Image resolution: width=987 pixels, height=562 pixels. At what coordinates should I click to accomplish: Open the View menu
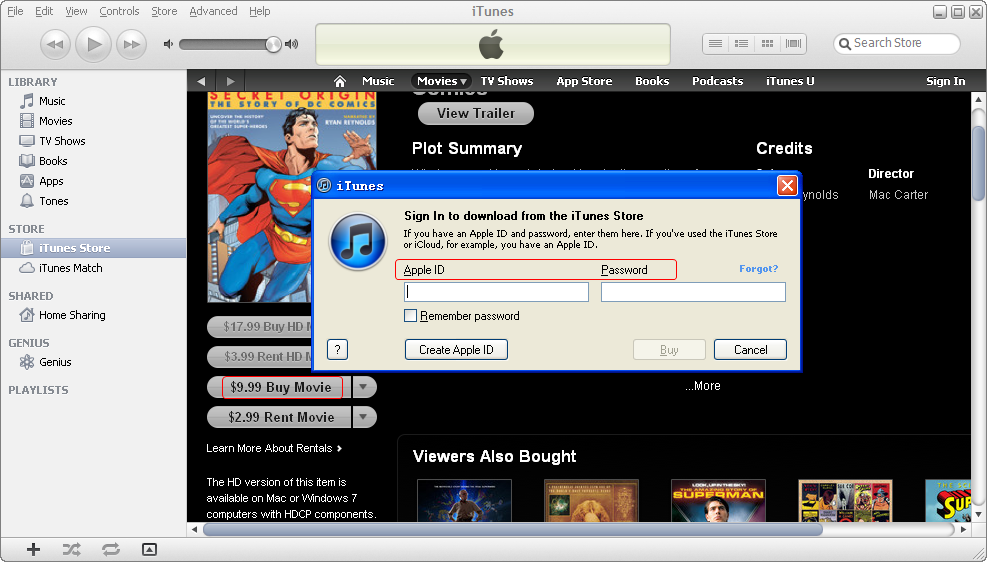(x=76, y=11)
